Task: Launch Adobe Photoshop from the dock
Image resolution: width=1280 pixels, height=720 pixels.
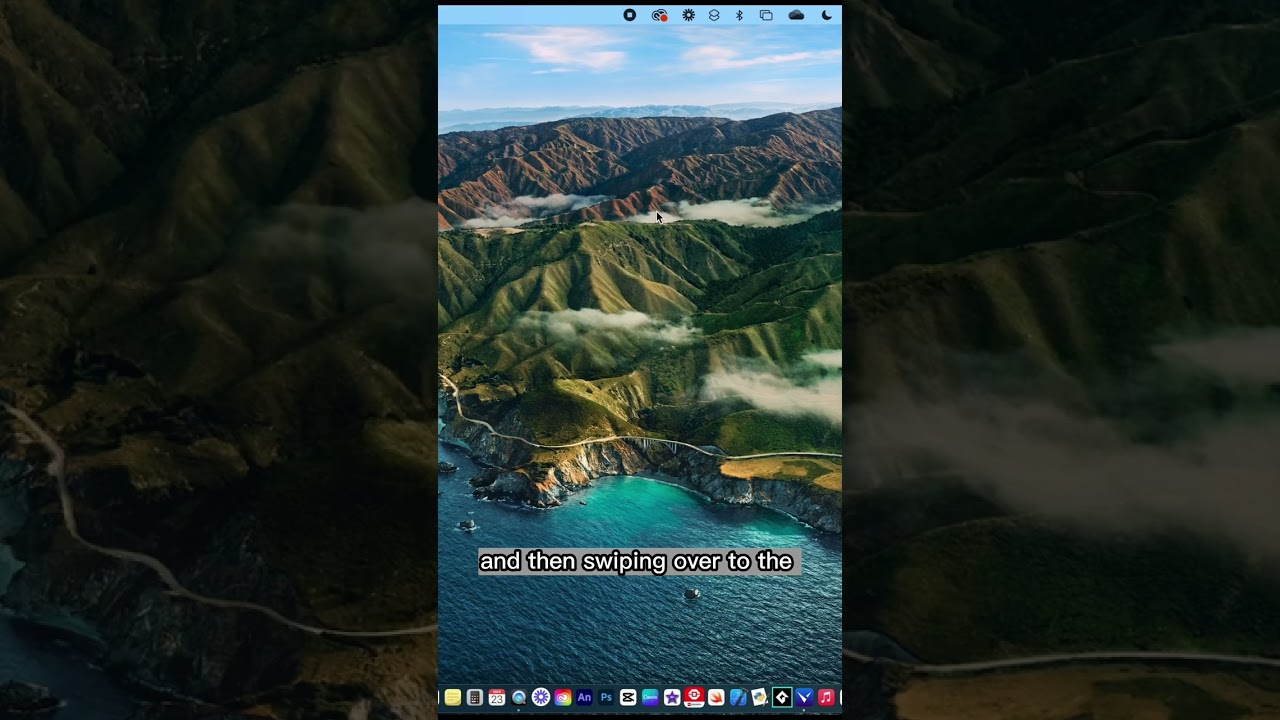Action: click(x=606, y=697)
